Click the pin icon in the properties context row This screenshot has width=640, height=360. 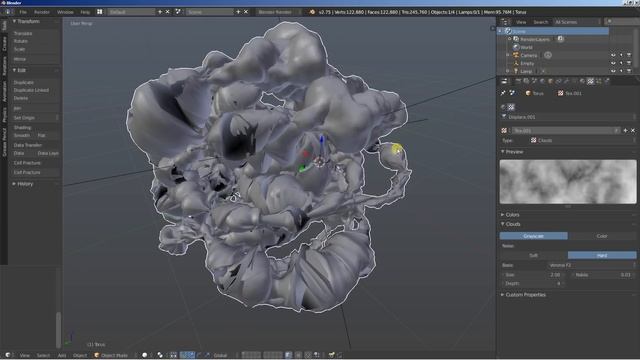pos(503,93)
